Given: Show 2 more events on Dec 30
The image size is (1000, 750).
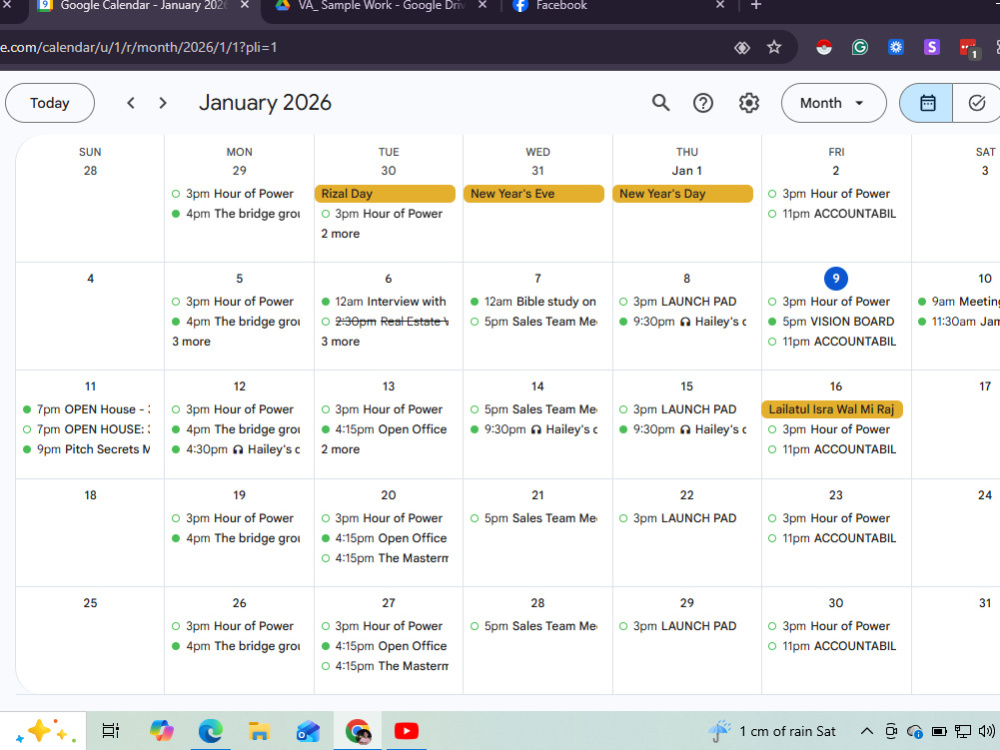Looking at the screenshot, I should pyautogui.click(x=341, y=234).
